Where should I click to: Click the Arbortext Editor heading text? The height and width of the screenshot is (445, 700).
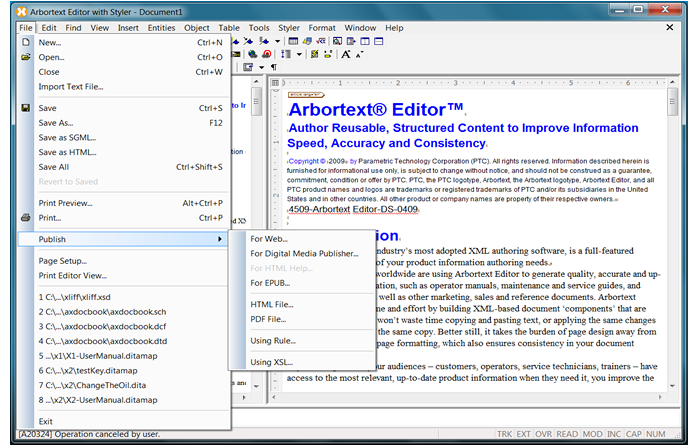[x=376, y=109]
